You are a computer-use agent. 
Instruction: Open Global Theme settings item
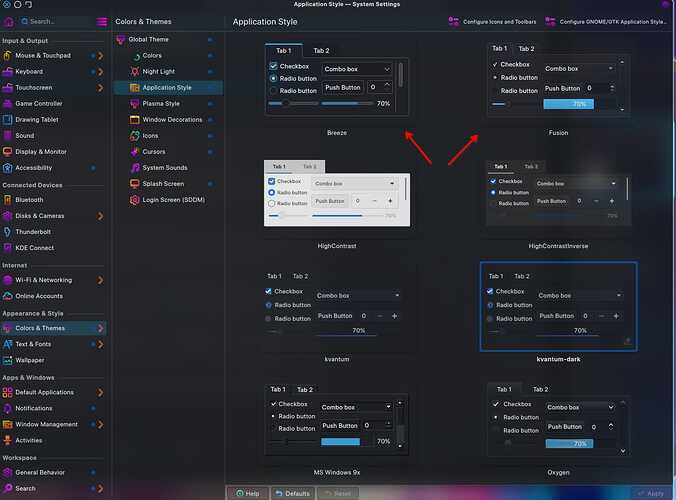[169, 39]
